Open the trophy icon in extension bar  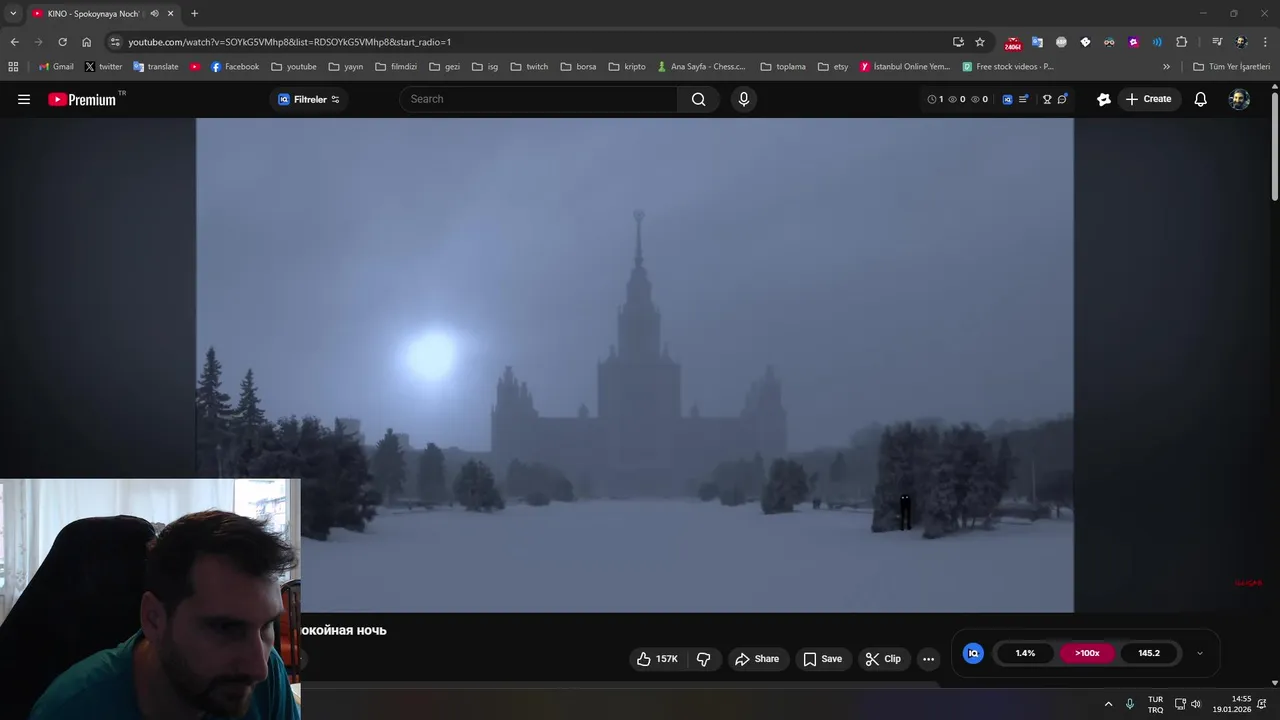[1047, 99]
